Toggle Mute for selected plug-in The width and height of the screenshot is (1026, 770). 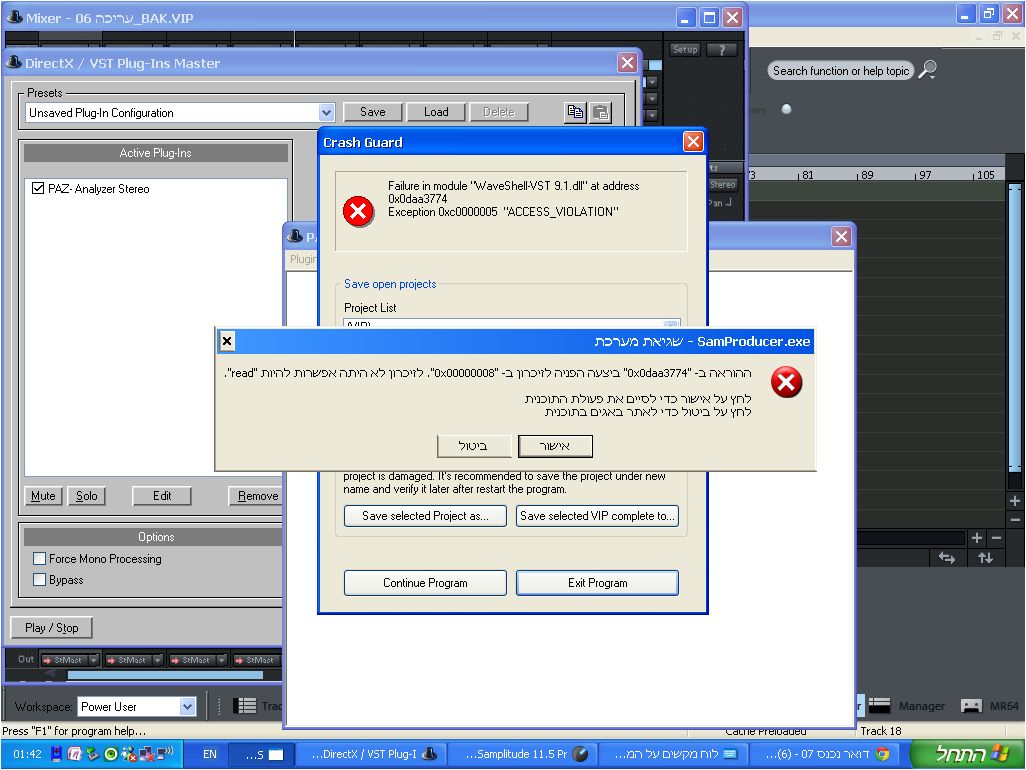(43, 496)
